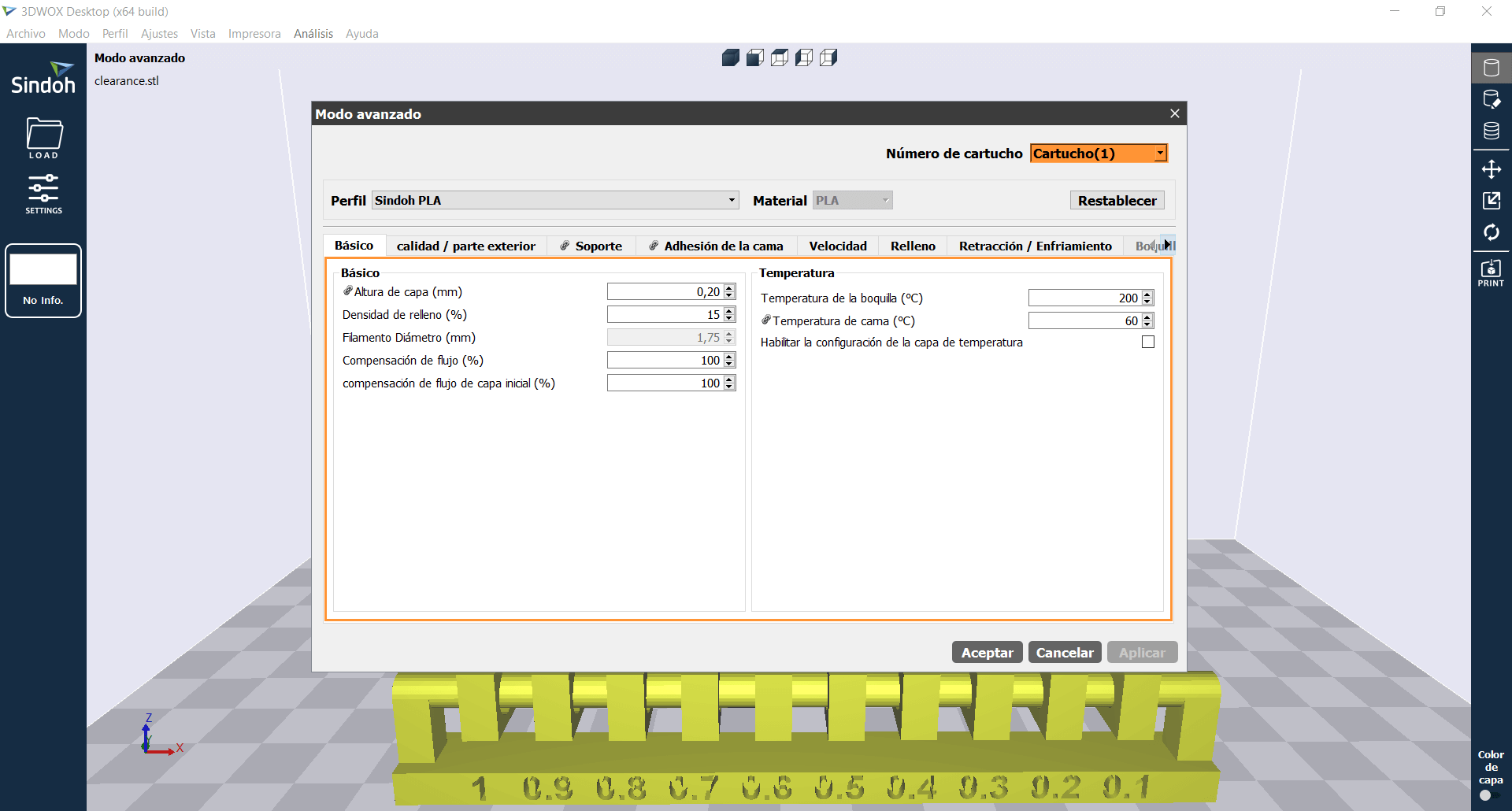Click the Temperatura de la boquilla field
The width and height of the screenshot is (1512, 811).
pos(1085,298)
